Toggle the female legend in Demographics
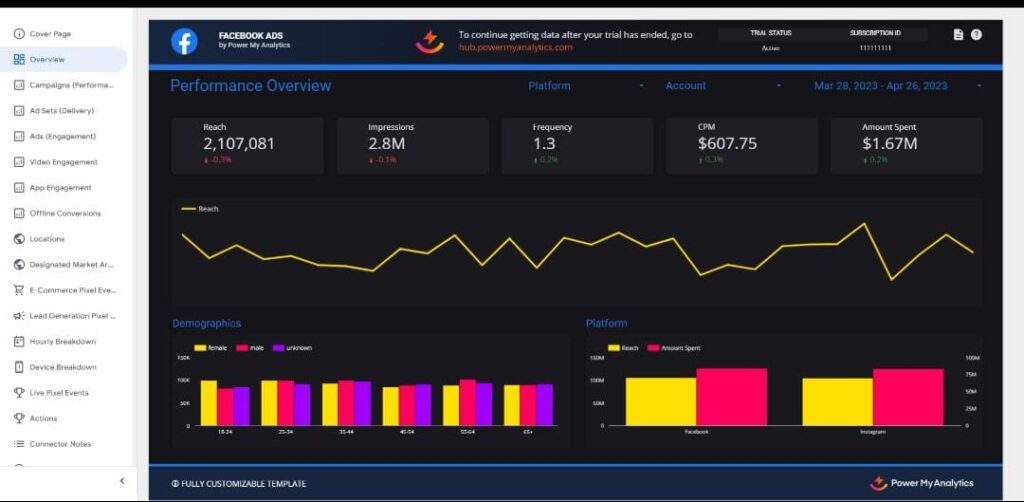Viewport: 1024px width, 502px height. click(210, 348)
